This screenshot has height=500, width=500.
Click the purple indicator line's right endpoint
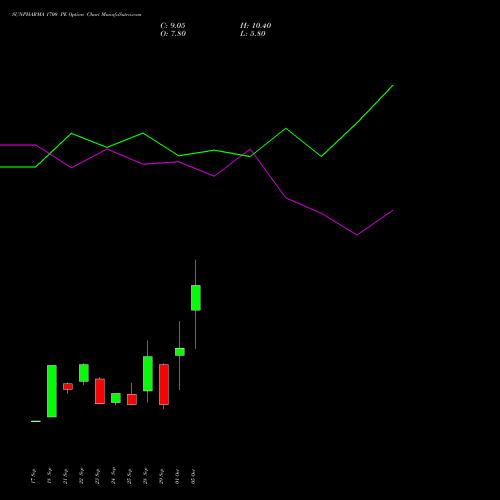[393, 210]
